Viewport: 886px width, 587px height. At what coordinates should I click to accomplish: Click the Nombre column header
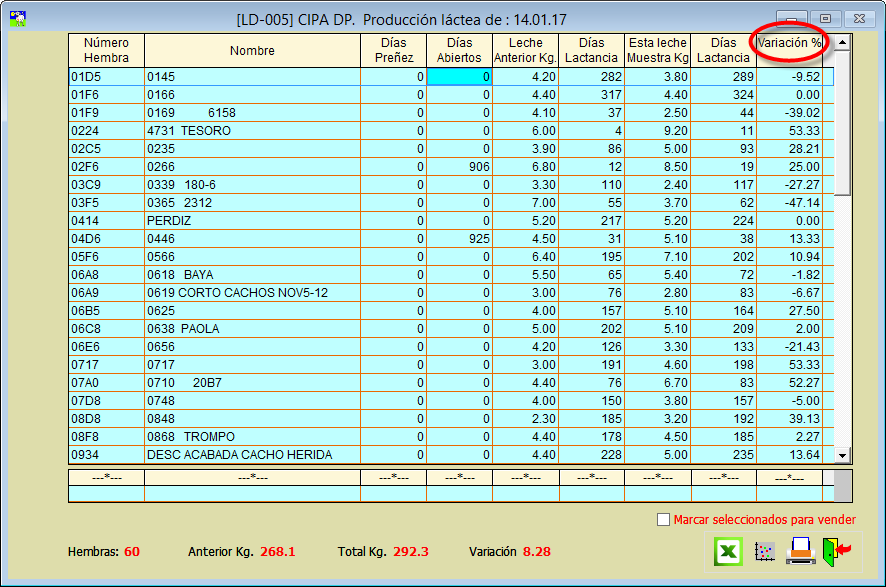(252, 51)
